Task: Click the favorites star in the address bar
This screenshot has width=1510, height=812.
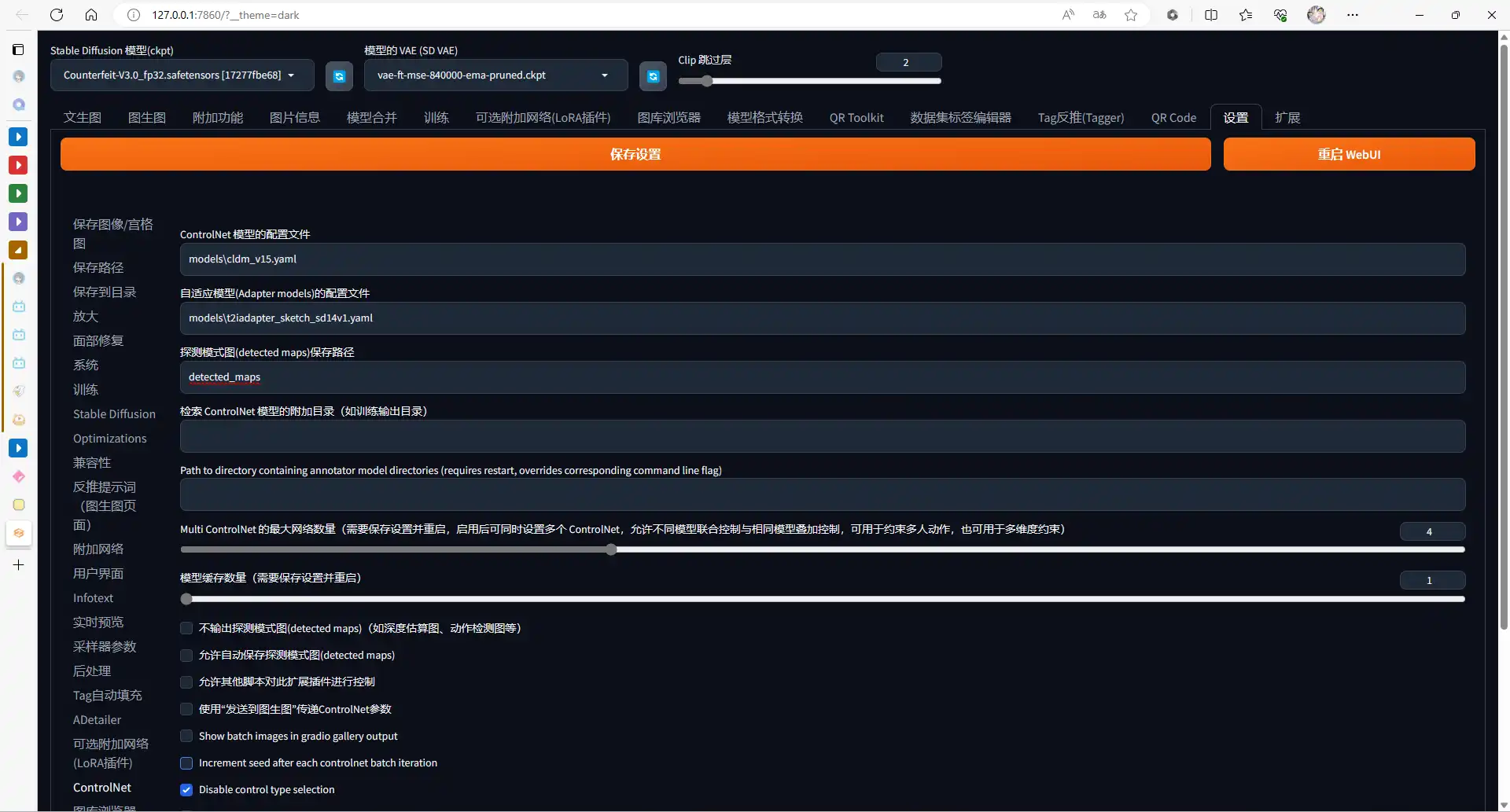Action: [x=1132, y=15]
